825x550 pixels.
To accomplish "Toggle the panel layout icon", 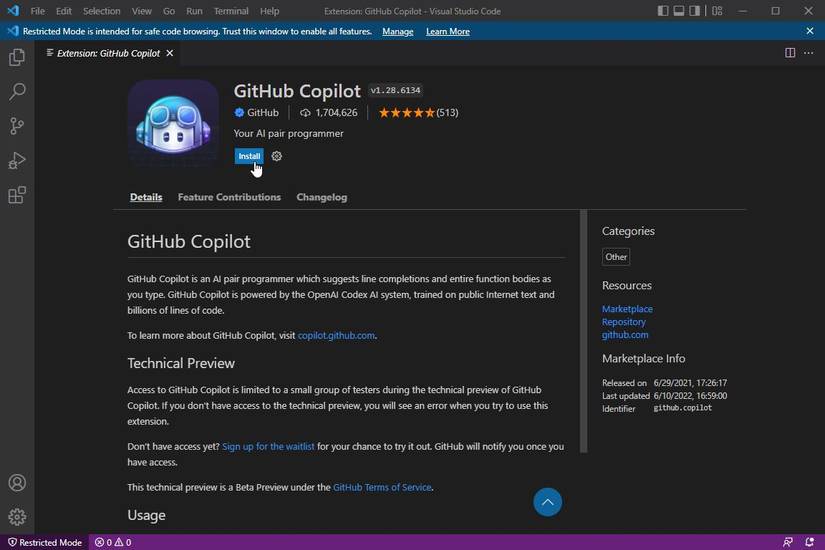I will click(679, 11).
